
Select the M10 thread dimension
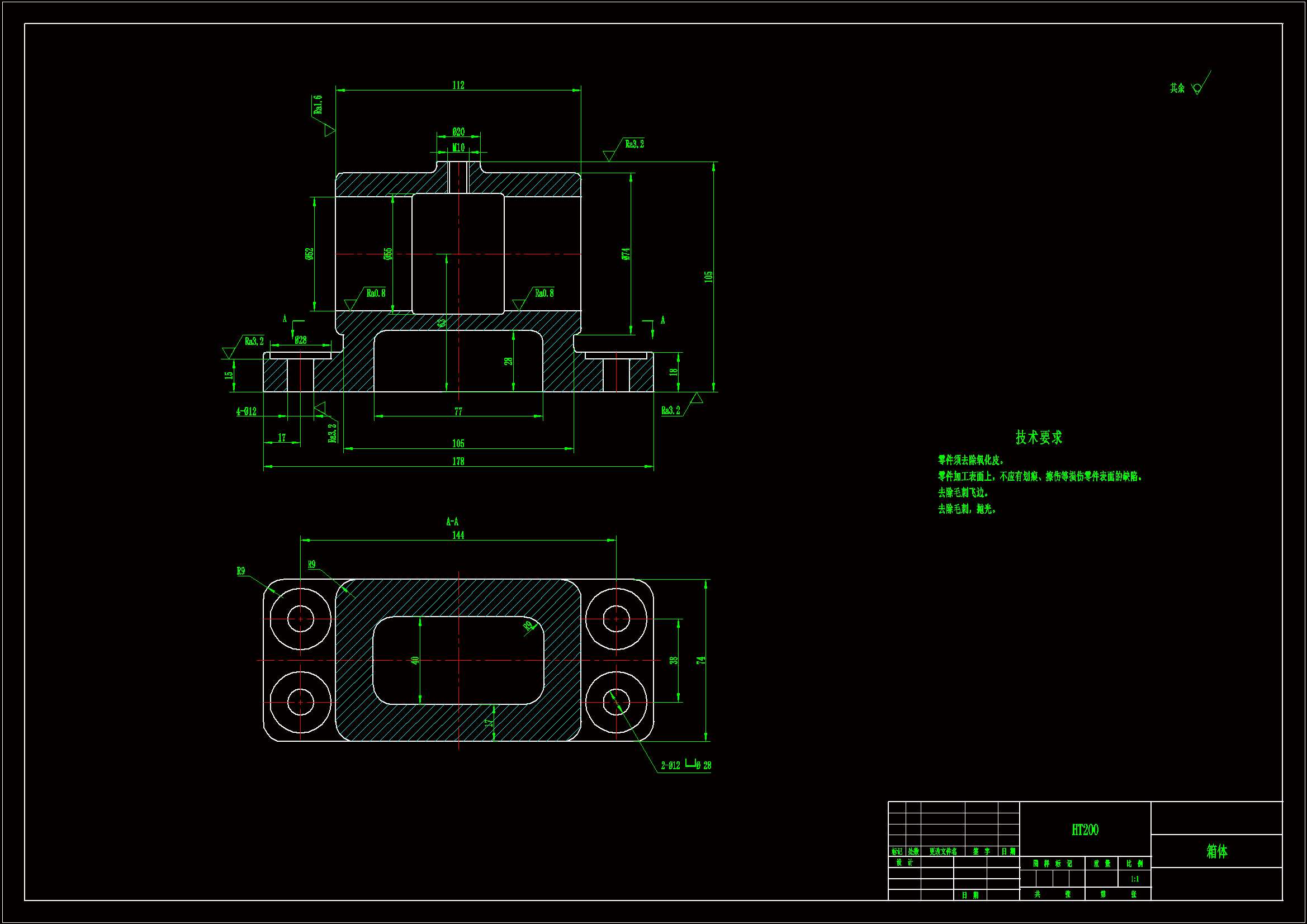click(458, 148)
